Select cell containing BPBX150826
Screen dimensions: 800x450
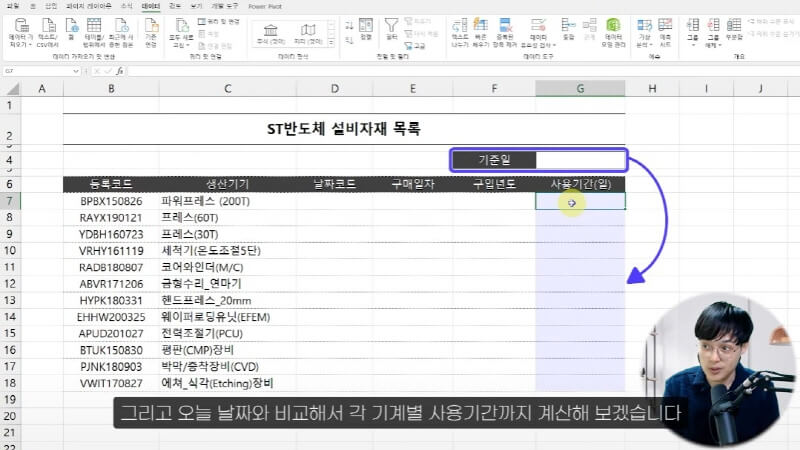coord(111,201)
